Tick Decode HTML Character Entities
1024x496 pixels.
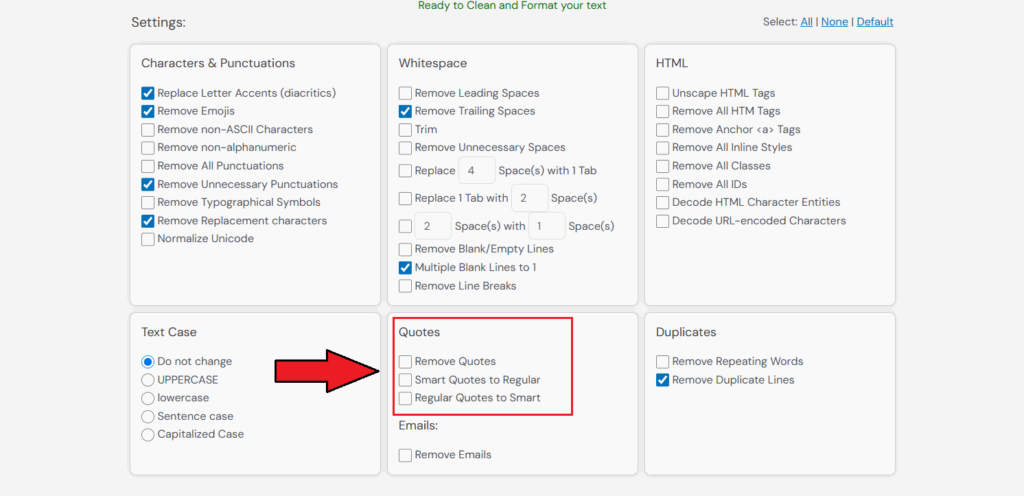point(662,202)
